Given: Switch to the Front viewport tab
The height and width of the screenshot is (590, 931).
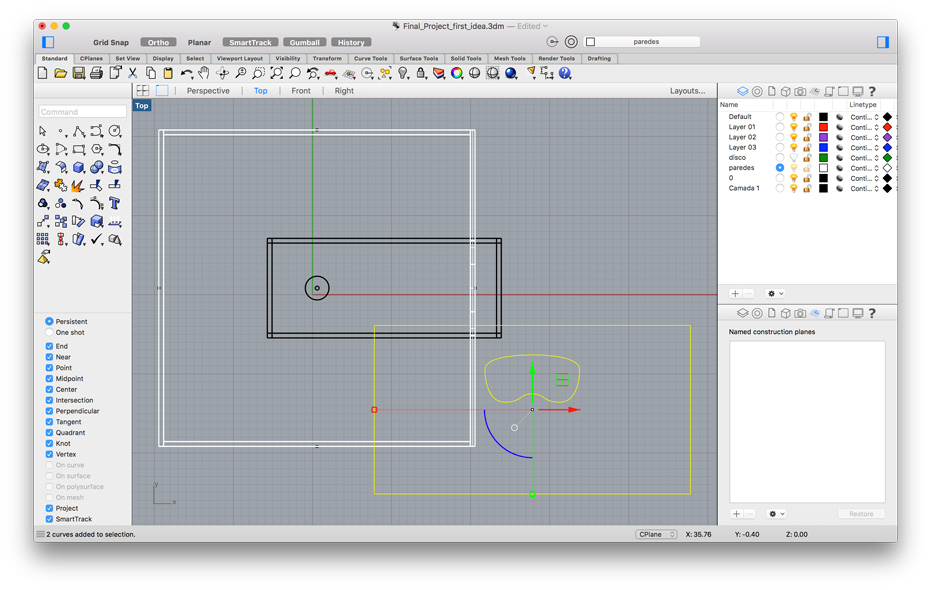Looking at the screenshot, I should point(300,91).
